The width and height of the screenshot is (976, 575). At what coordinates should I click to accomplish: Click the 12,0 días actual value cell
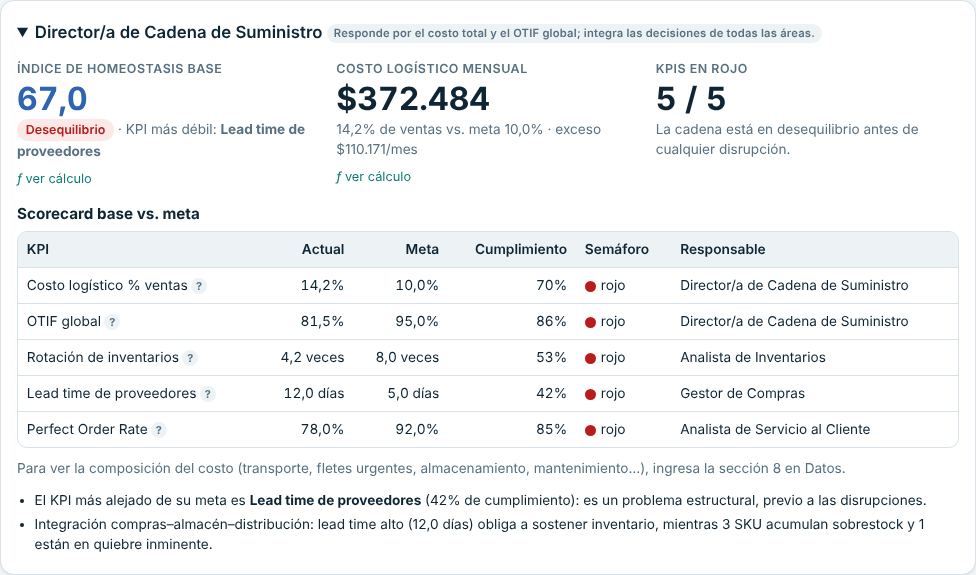coord(314,393)
